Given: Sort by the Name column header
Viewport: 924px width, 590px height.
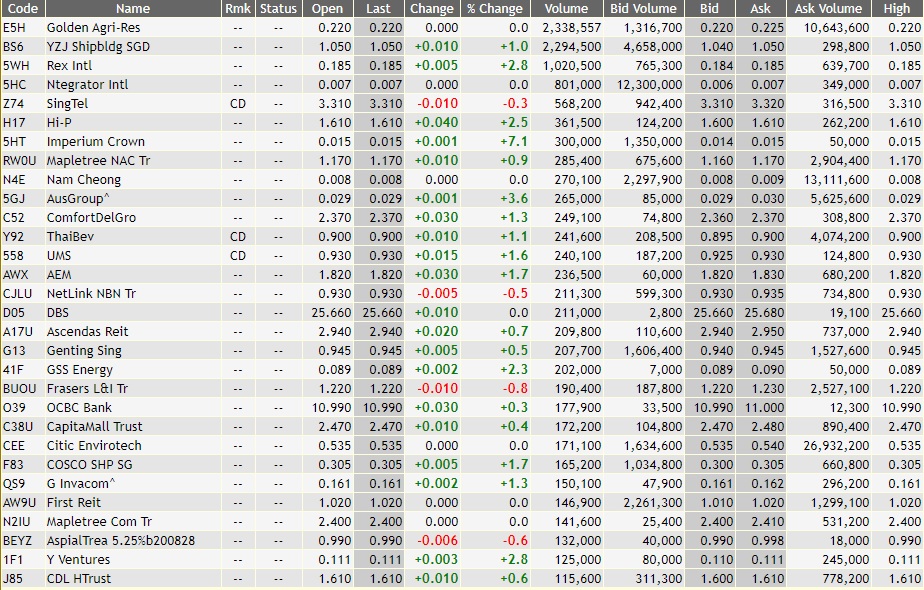Looking at the screenshot, I should pyautogui.click(x=133, y=8).
